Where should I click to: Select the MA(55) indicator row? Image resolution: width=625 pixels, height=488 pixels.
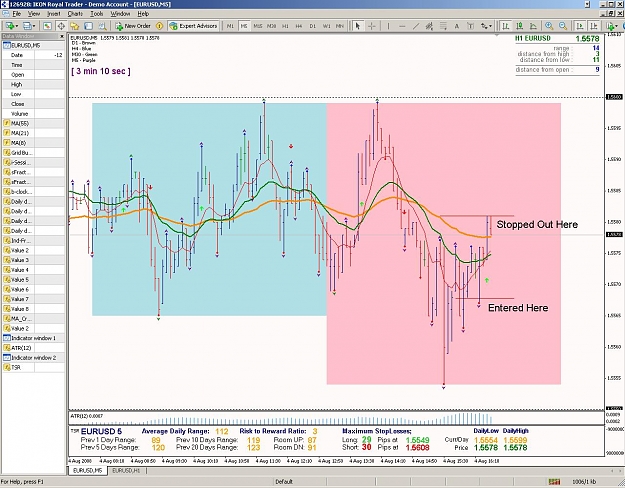click(x=33, y=124)
